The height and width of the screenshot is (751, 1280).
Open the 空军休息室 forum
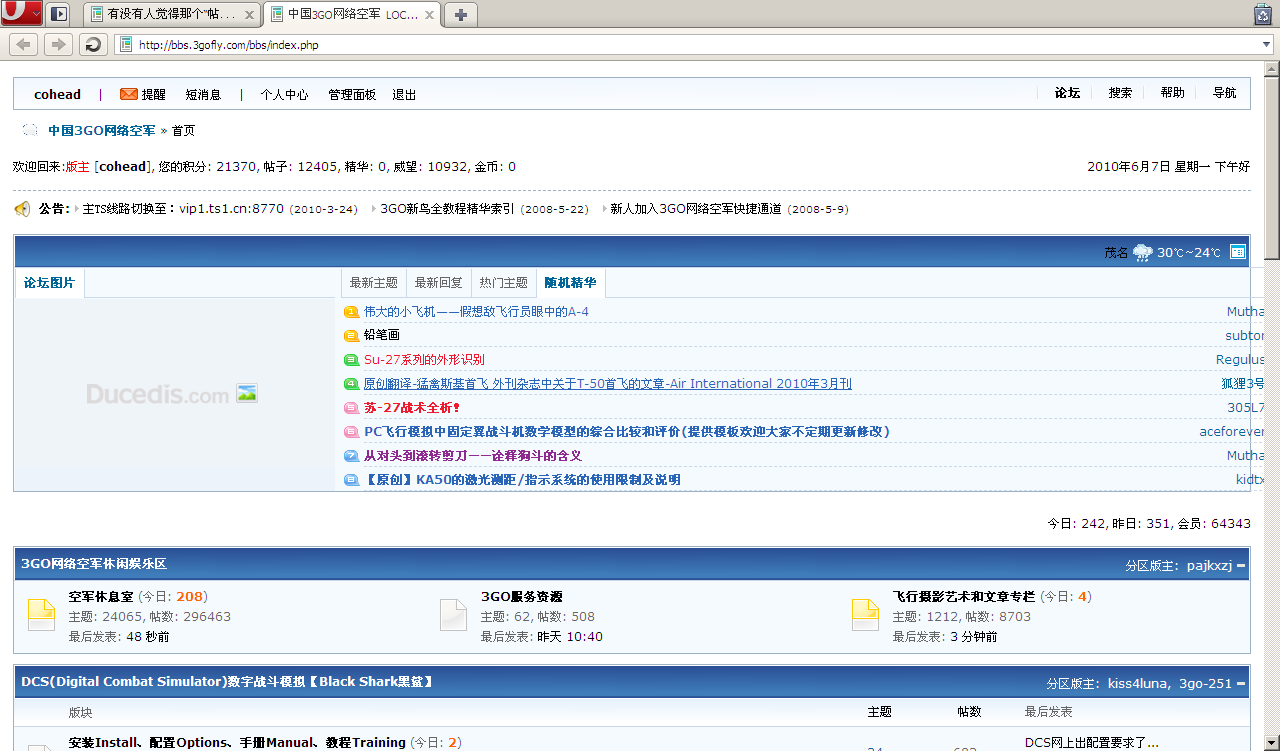(101, 597)
